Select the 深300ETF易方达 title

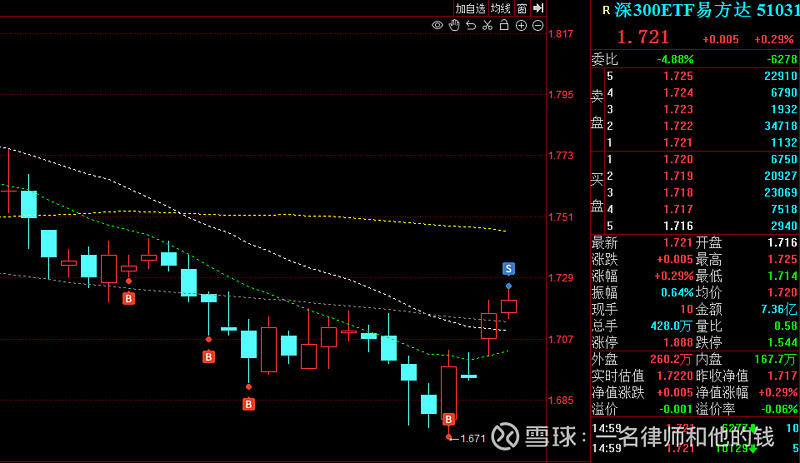[x=682, y=10]
